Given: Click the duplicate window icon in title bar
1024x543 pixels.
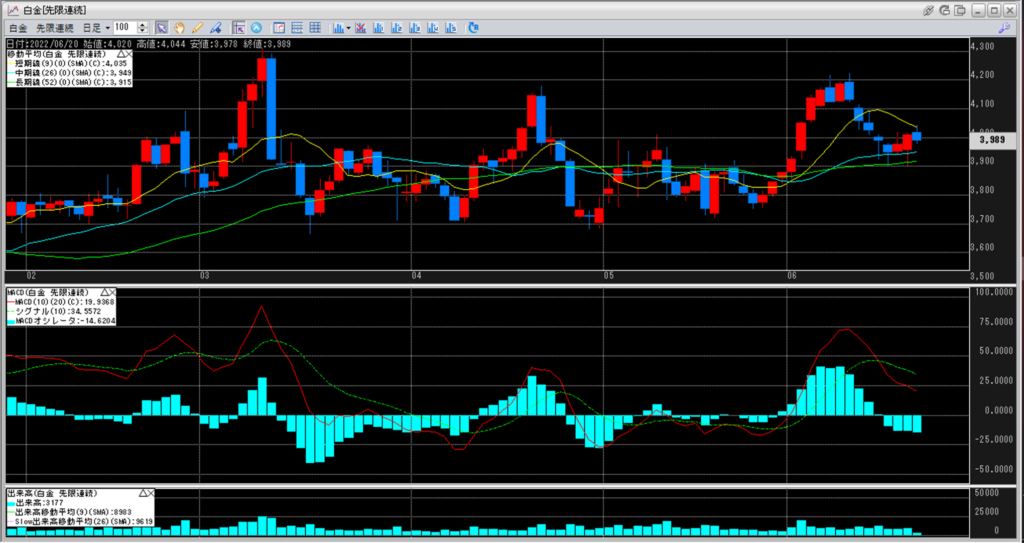Looking at the screenshot, I should pos(960,10).
